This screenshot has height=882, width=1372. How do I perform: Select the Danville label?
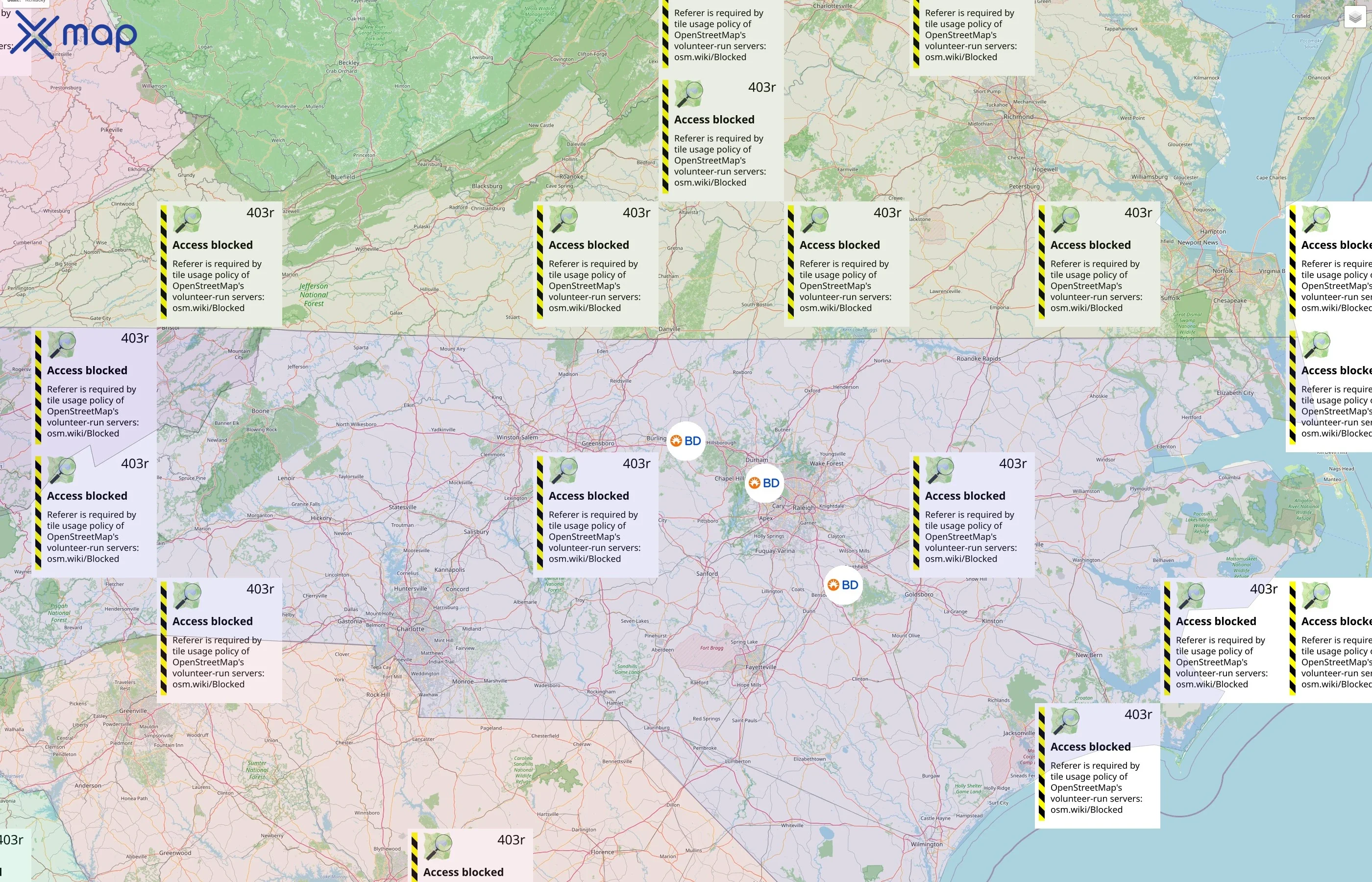[x=669, y=329]
